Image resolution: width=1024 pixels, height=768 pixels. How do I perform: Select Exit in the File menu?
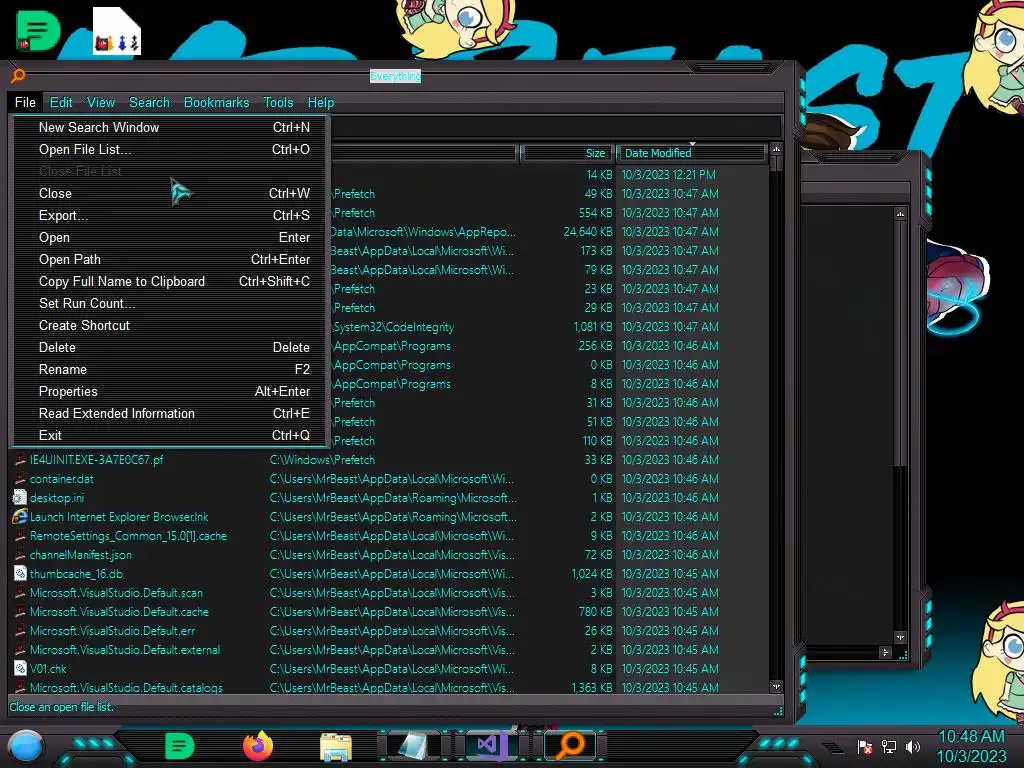[170, 436]
